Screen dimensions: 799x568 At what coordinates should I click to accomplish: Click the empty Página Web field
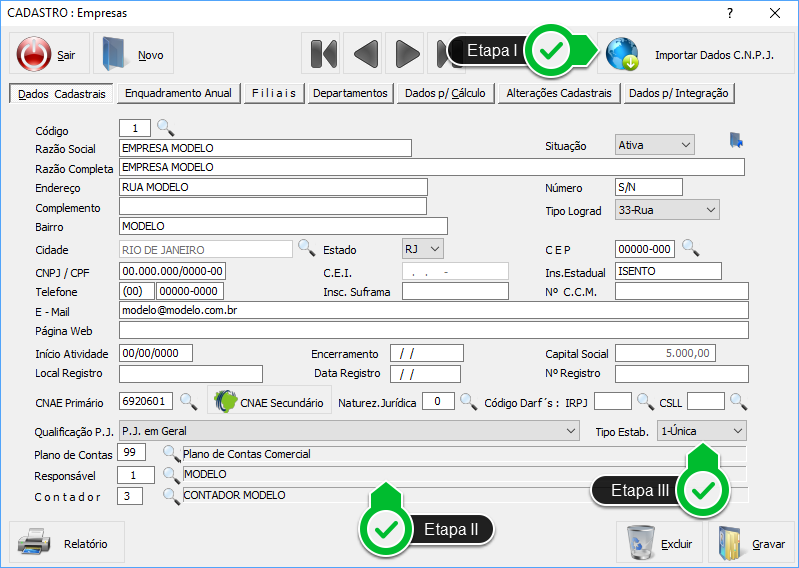434,330
